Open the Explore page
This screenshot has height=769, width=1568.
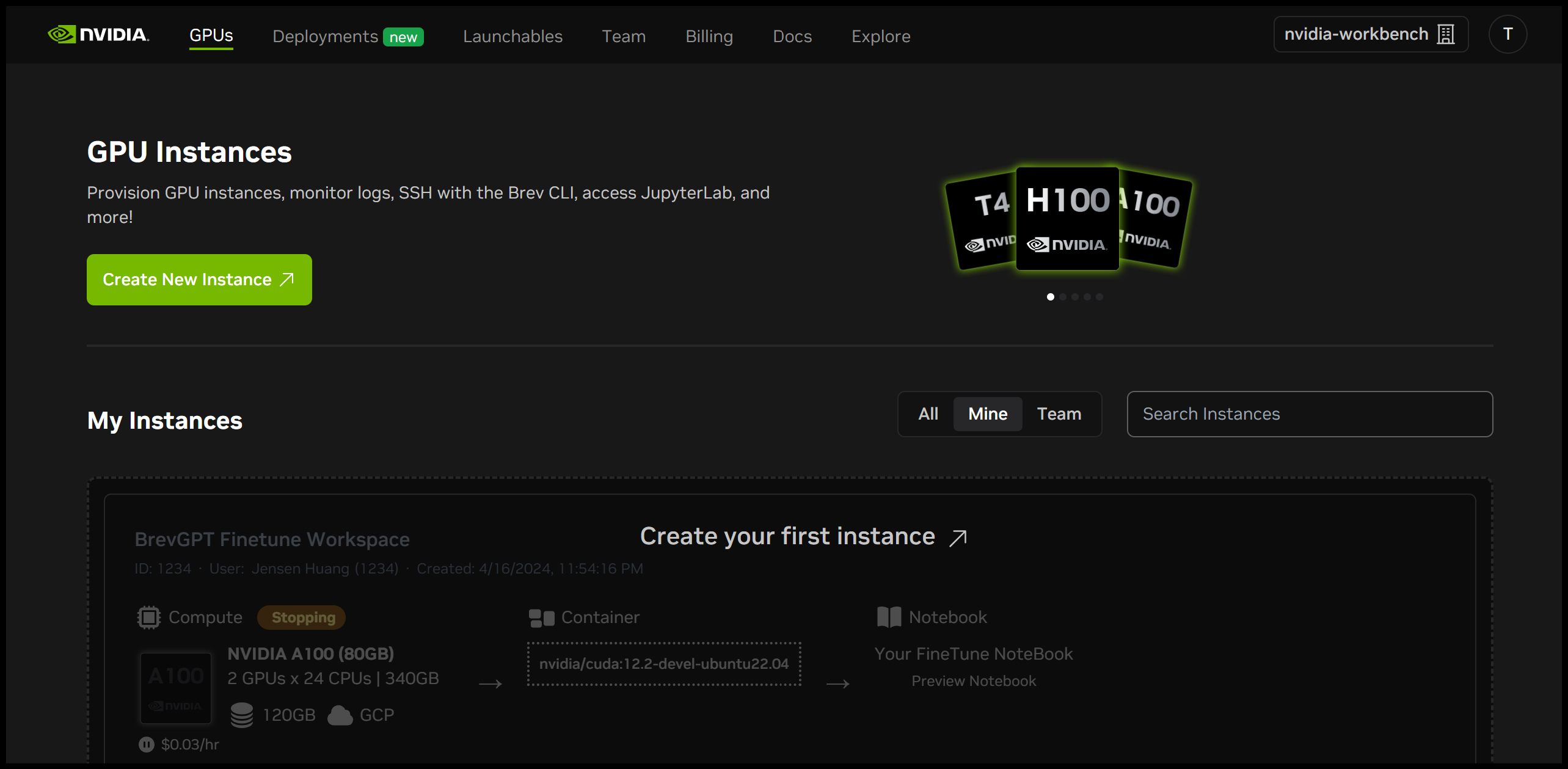click(x=881, y=36)
